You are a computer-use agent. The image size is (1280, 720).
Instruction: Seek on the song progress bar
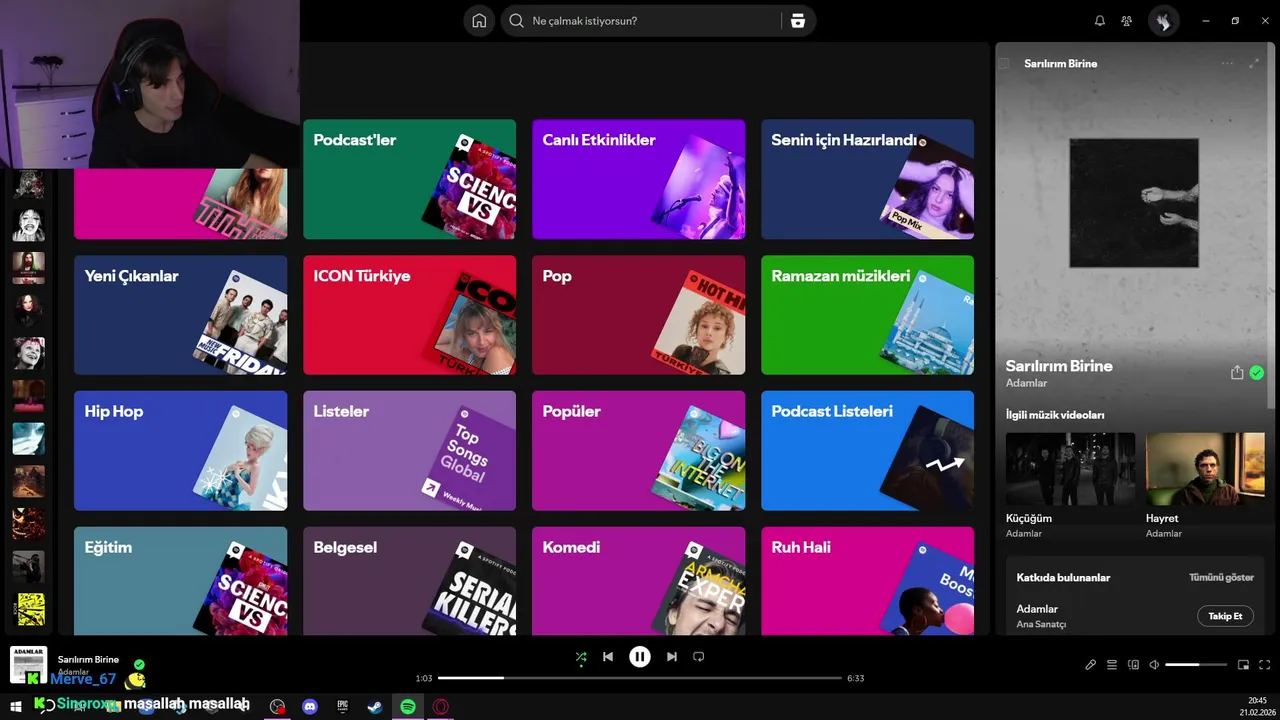640,678
